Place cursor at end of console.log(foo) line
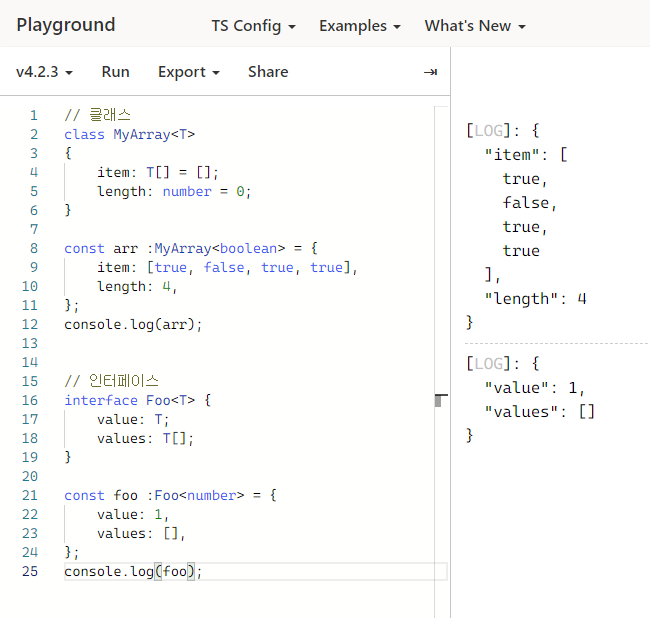This screenshot has width=650, height=618. pyautogui.click(x=203, y=571)
